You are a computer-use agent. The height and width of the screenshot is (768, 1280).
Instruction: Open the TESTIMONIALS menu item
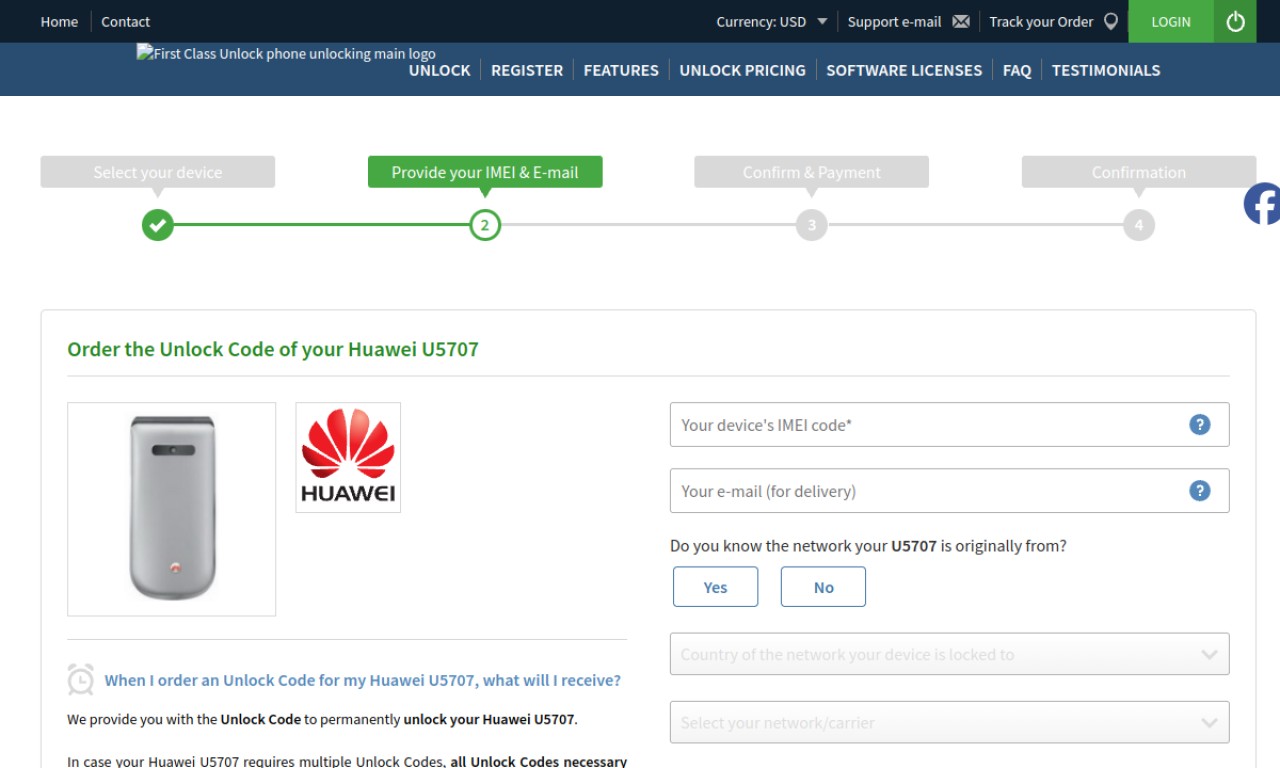(1106, 70)
